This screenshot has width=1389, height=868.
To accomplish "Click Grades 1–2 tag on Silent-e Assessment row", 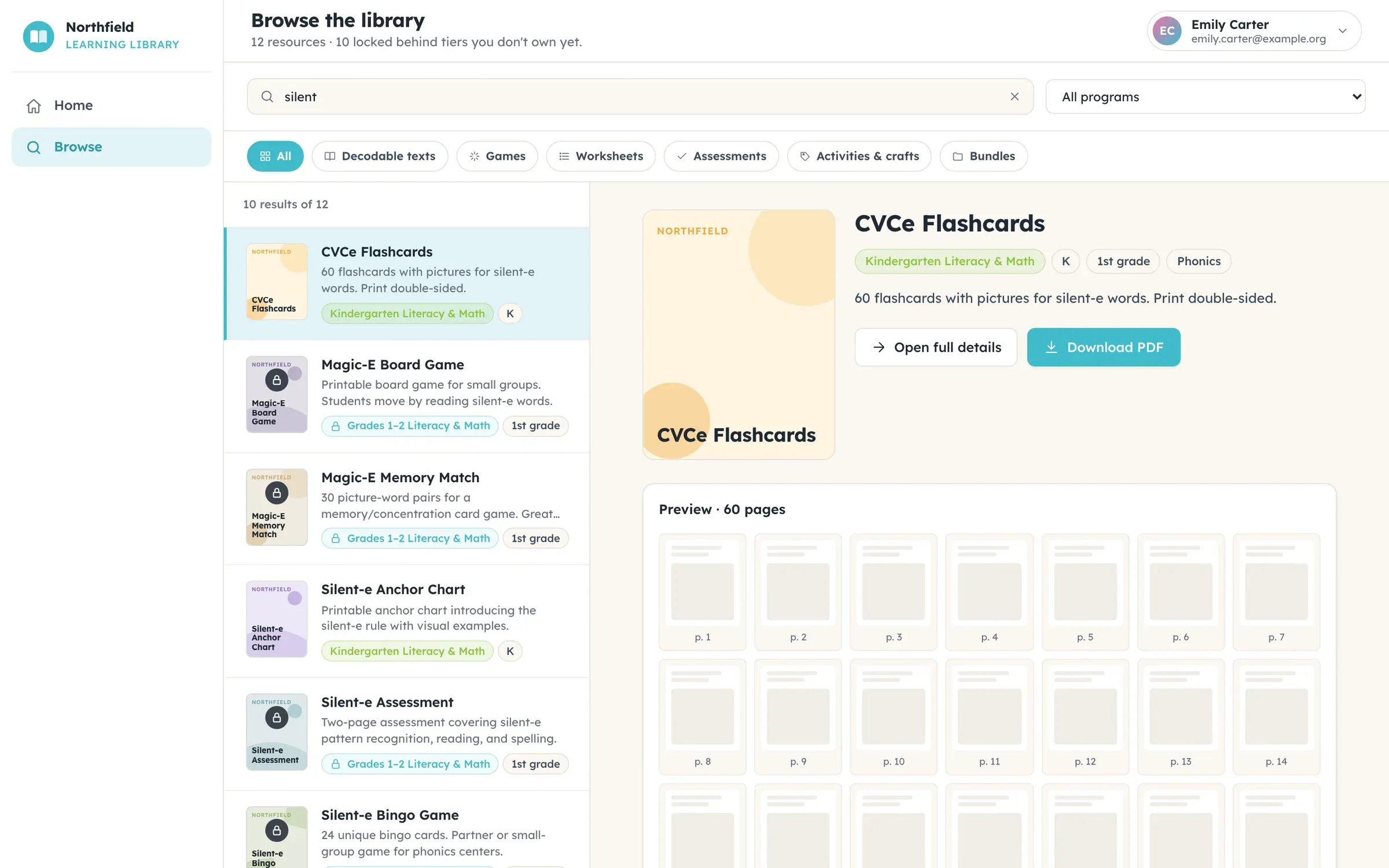I will point(410,764).
